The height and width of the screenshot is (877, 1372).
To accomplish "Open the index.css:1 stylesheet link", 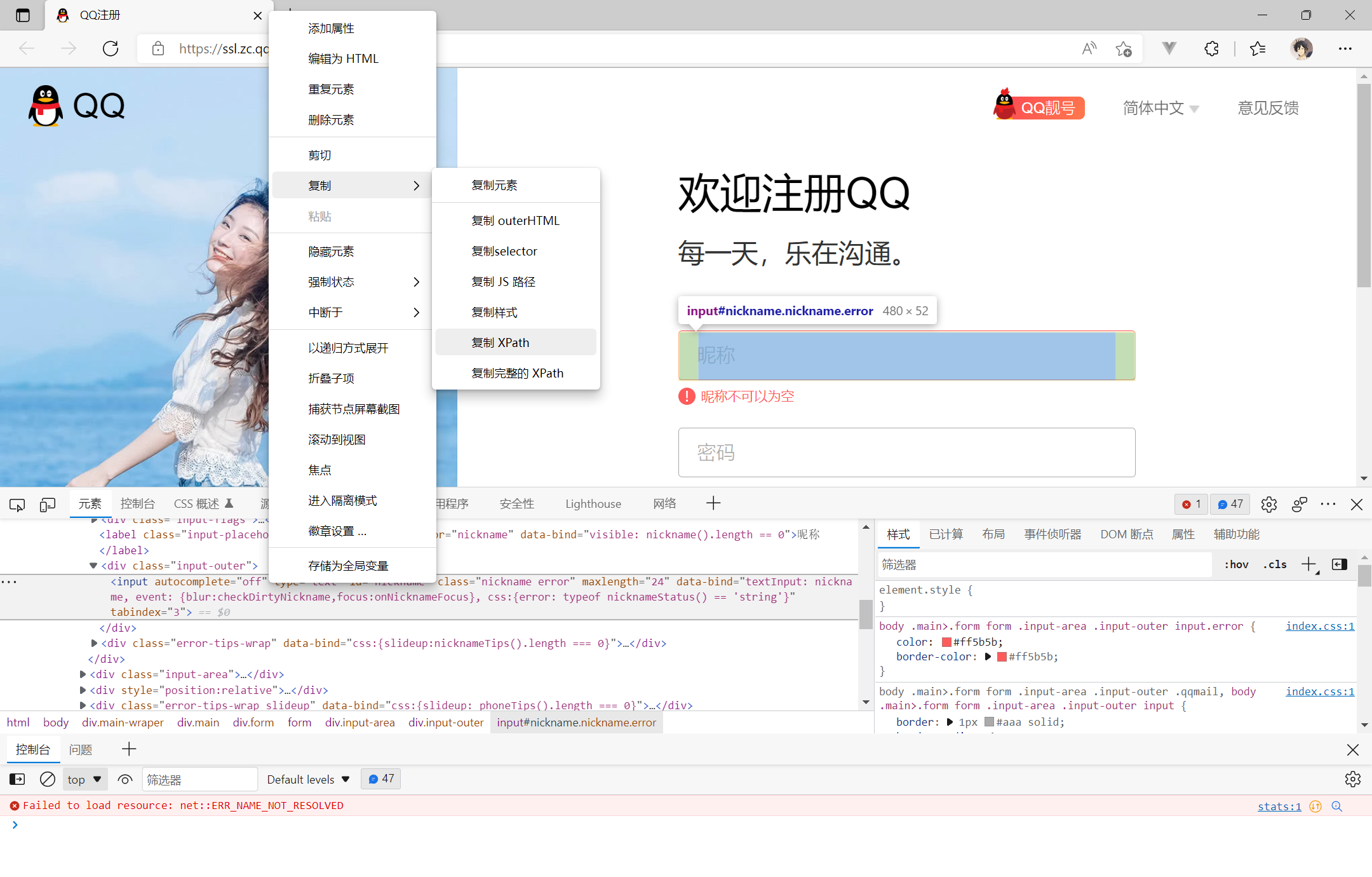I will pos(1319,626).
